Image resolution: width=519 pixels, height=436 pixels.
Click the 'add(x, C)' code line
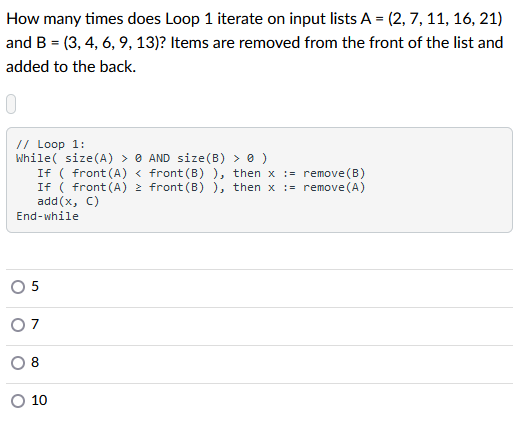[68, 201]
